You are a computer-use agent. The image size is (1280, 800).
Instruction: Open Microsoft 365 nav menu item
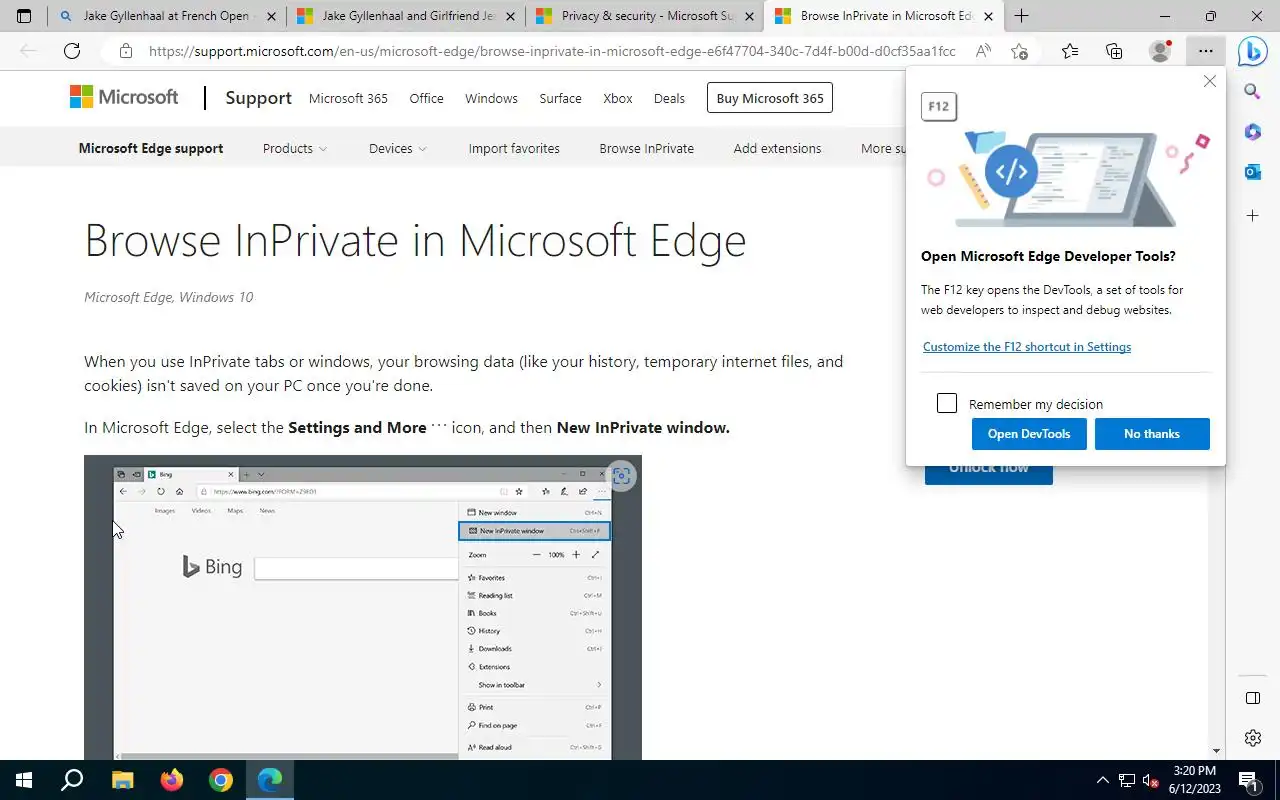[x=348, y=98]
